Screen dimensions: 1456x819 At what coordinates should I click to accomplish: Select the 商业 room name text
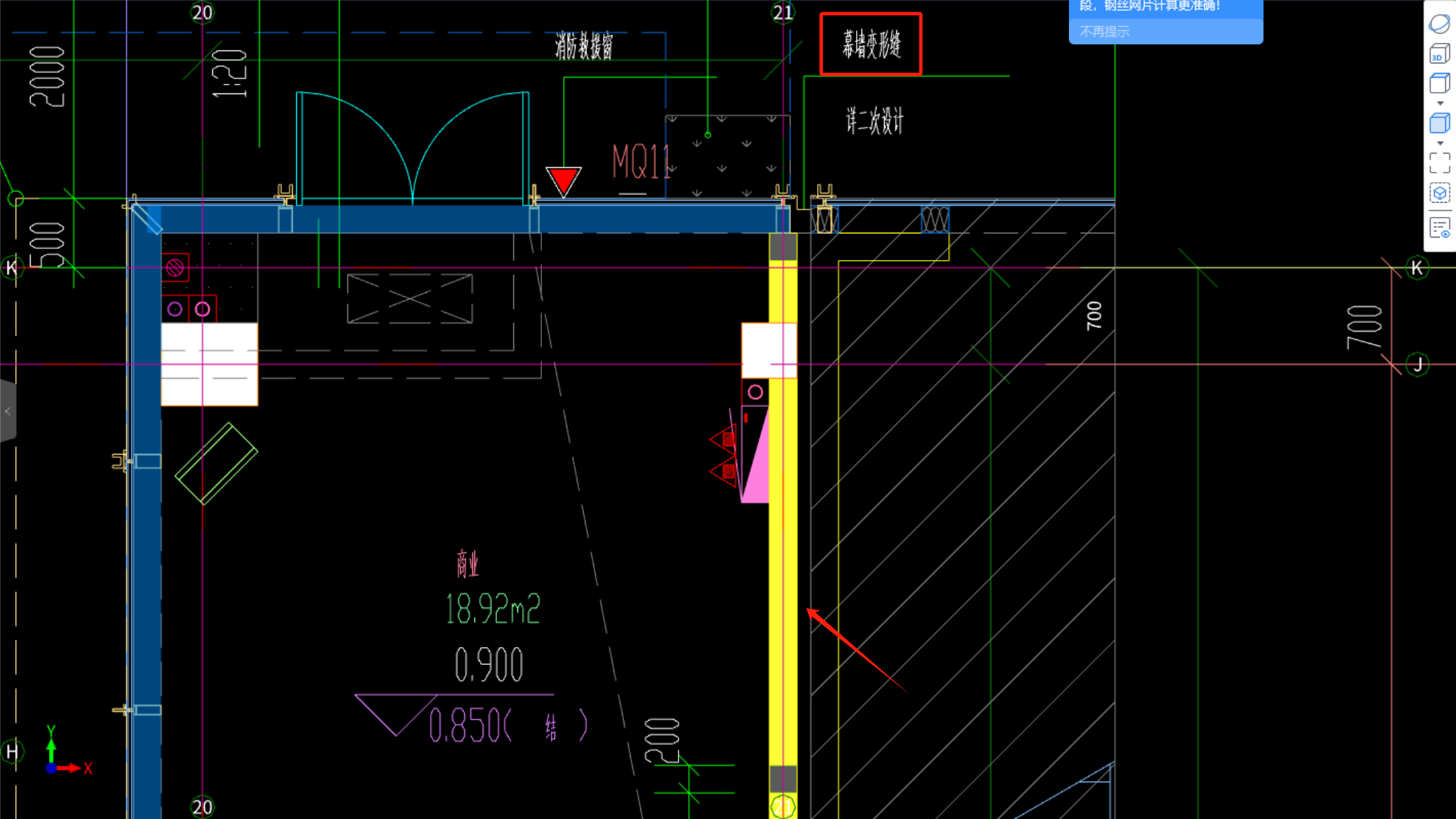(x=468, y=564)
